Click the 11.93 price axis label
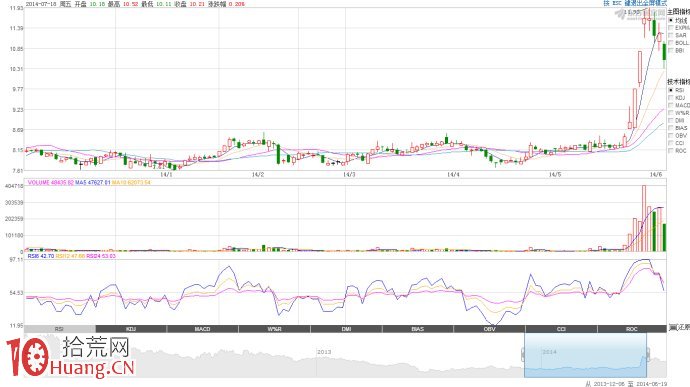The width and height of the screenshot is (690, 387). tap(16, 8)
